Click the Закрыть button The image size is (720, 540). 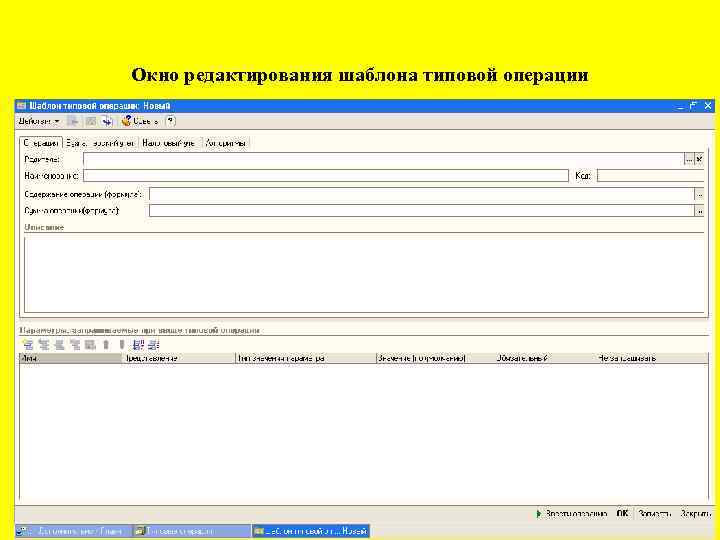coord(695,513)
